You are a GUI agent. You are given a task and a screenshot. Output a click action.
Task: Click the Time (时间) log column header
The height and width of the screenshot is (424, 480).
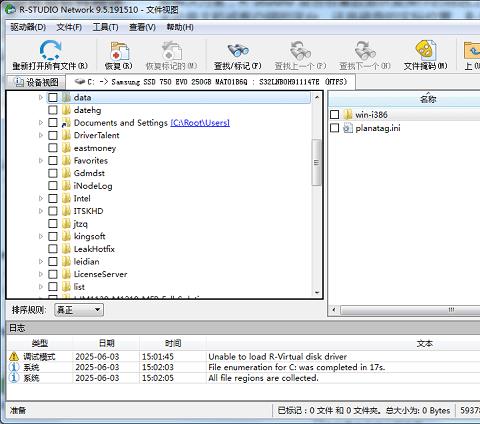coord(173,343)
